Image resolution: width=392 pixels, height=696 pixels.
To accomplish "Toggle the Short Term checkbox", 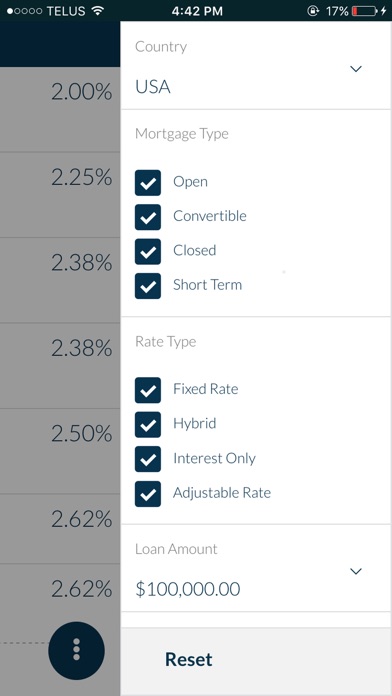I will tap(148, 286).
